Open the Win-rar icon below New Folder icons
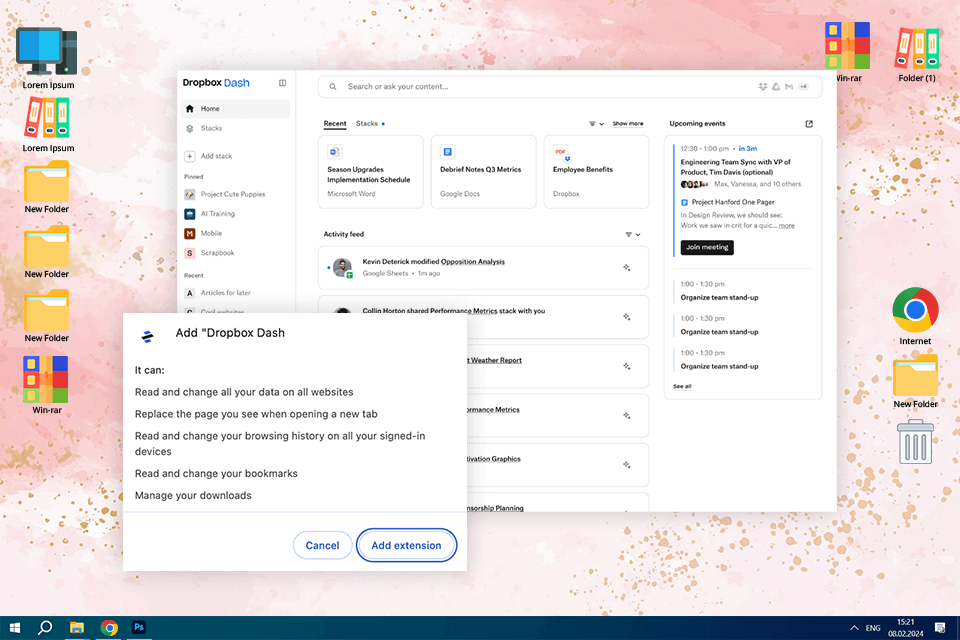960x640 pixels. point(47,385)
